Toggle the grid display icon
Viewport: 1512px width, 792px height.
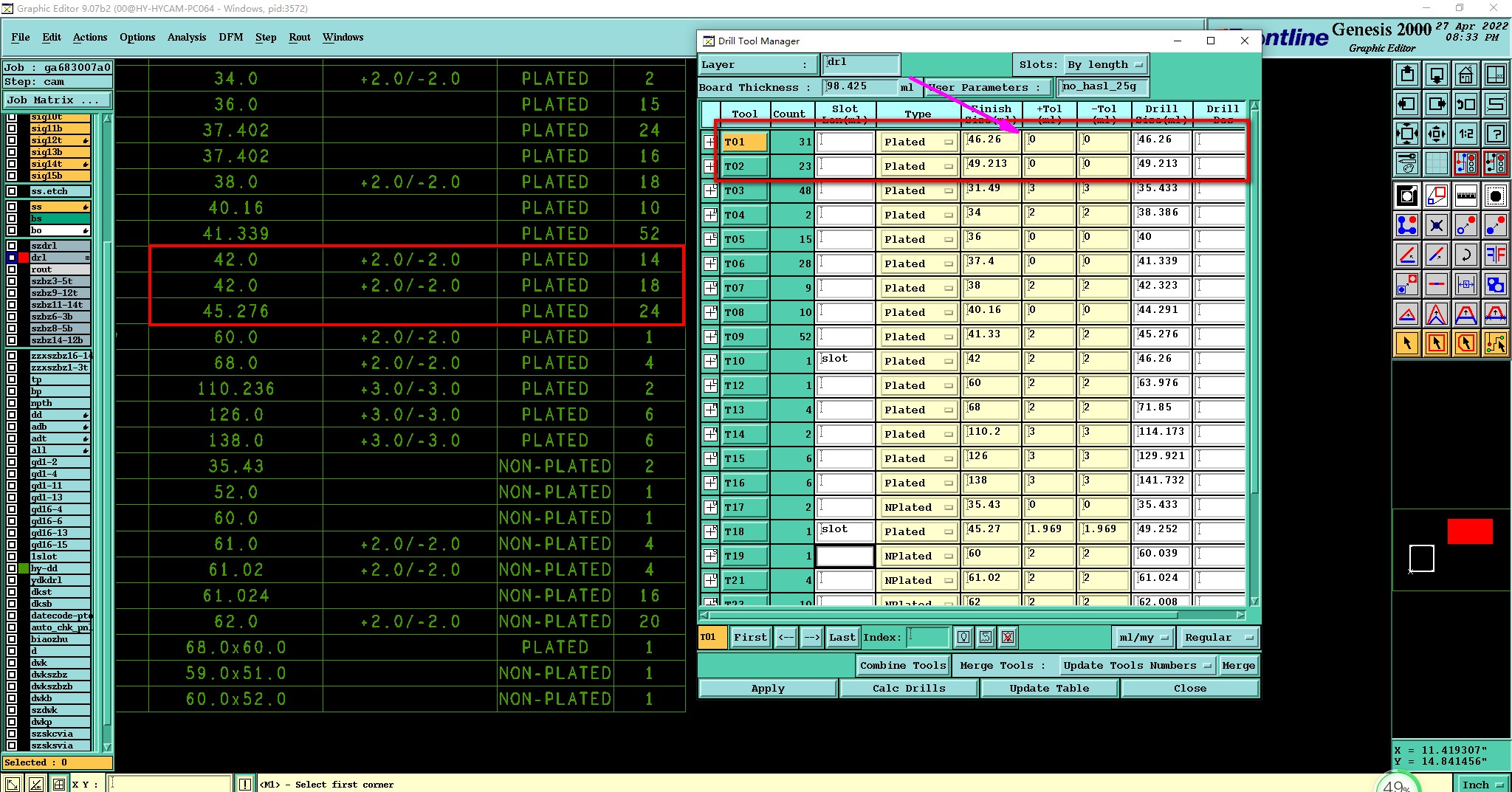(x=1437, y=163)
